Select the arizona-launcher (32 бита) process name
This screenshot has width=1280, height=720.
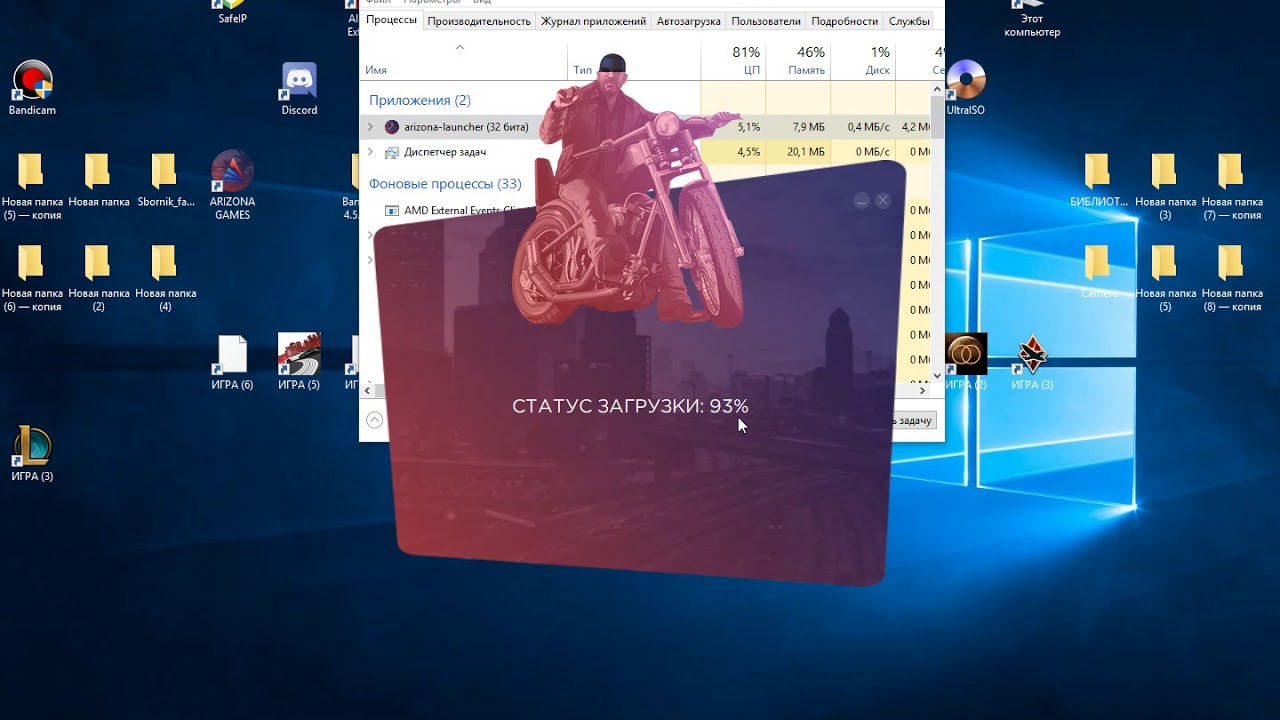click(466, 127)
